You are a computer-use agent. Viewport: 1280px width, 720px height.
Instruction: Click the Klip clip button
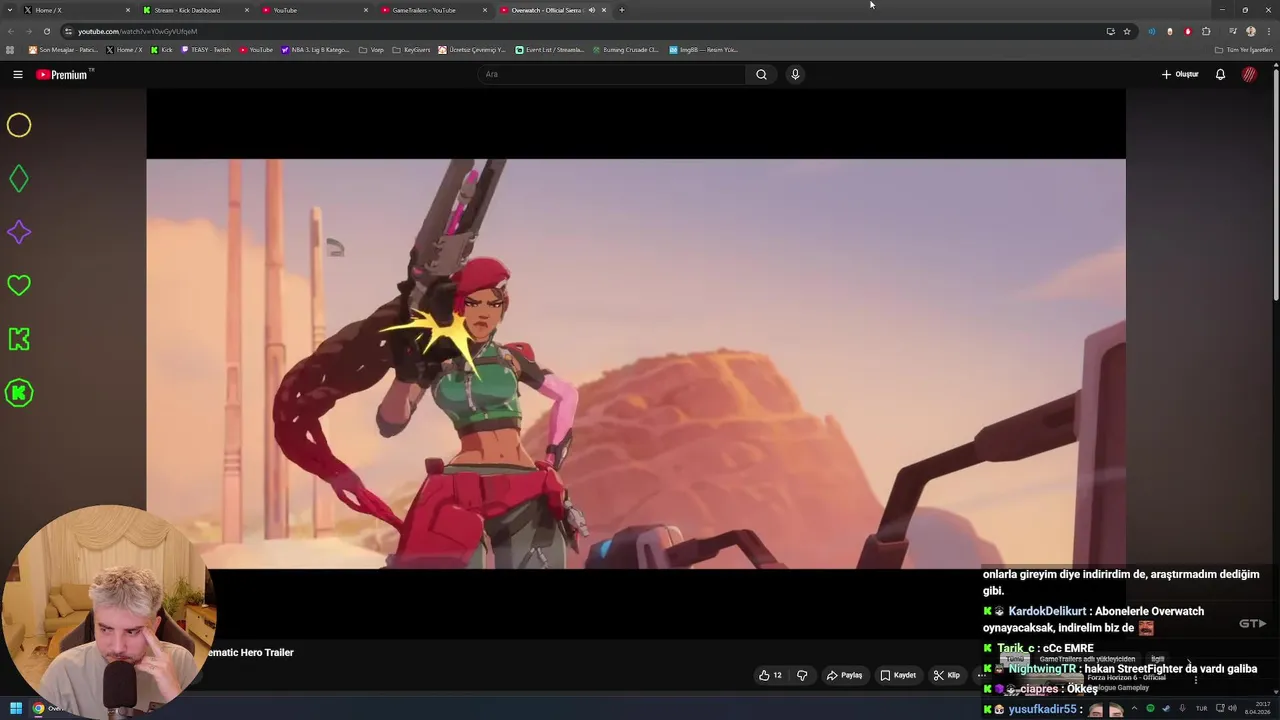click(x=946, y=675)
